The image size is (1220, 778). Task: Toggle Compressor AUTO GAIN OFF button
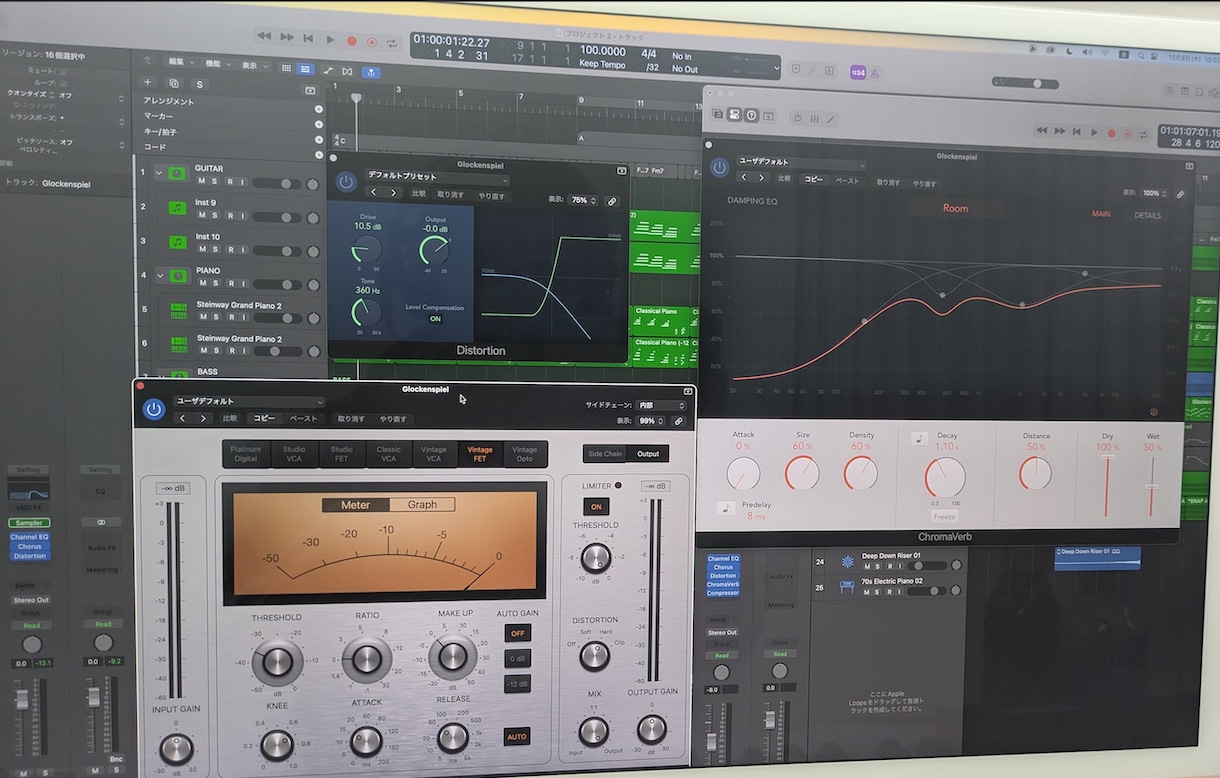point(518,633)
